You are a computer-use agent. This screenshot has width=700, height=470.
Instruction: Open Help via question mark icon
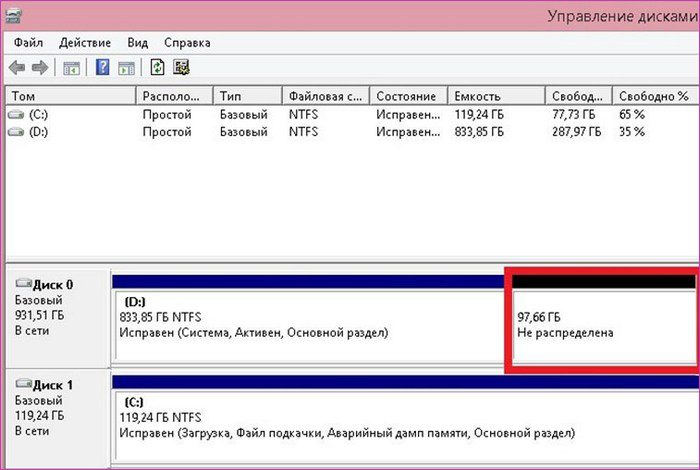coord(103,67)
